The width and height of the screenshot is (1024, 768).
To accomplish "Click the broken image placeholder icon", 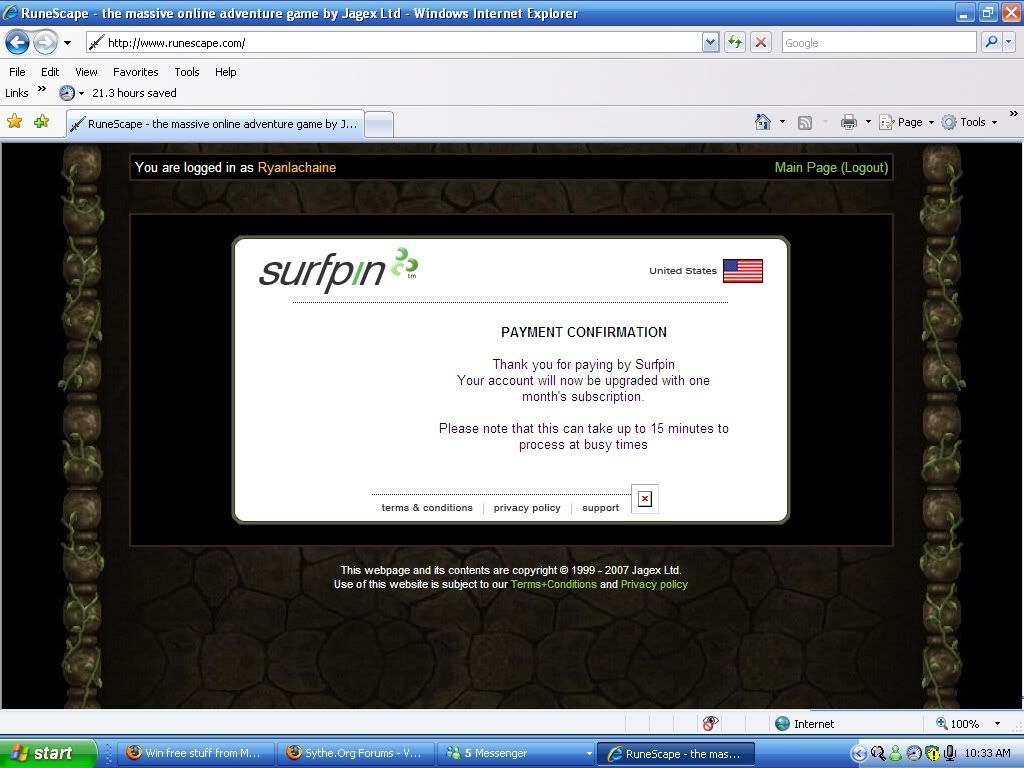I will (x=645, y=499).
